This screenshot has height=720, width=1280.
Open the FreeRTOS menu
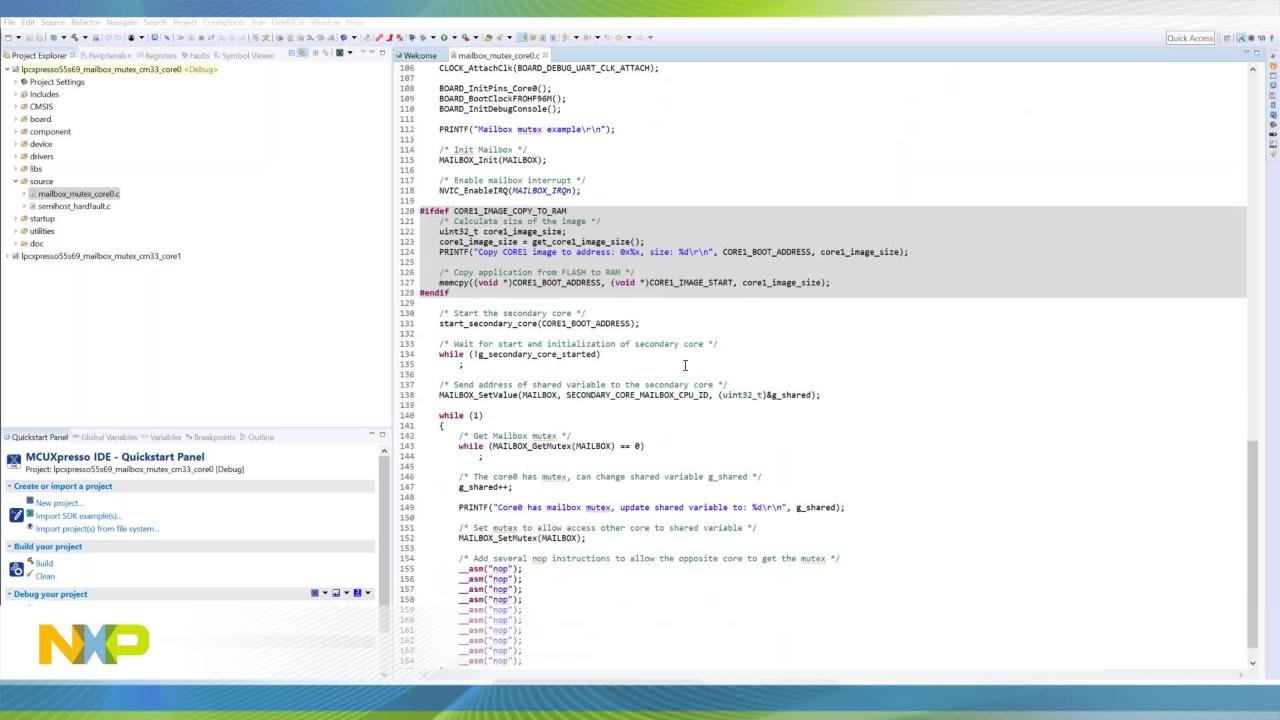[288, 22]
